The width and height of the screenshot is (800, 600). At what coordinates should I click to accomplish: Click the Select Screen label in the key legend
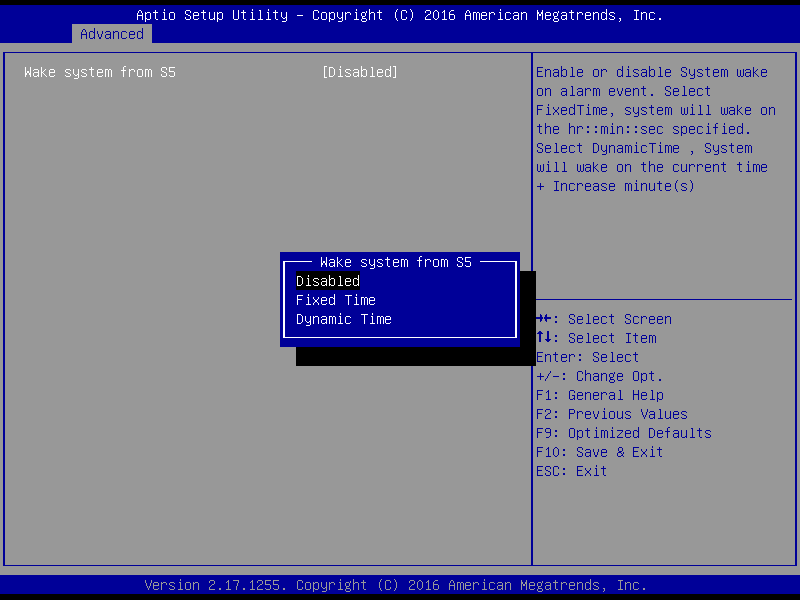[x=620, y=319]
